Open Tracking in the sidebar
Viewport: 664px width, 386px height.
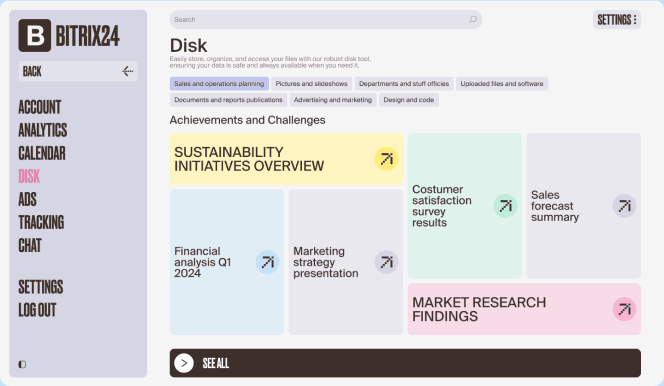[41, 223]
